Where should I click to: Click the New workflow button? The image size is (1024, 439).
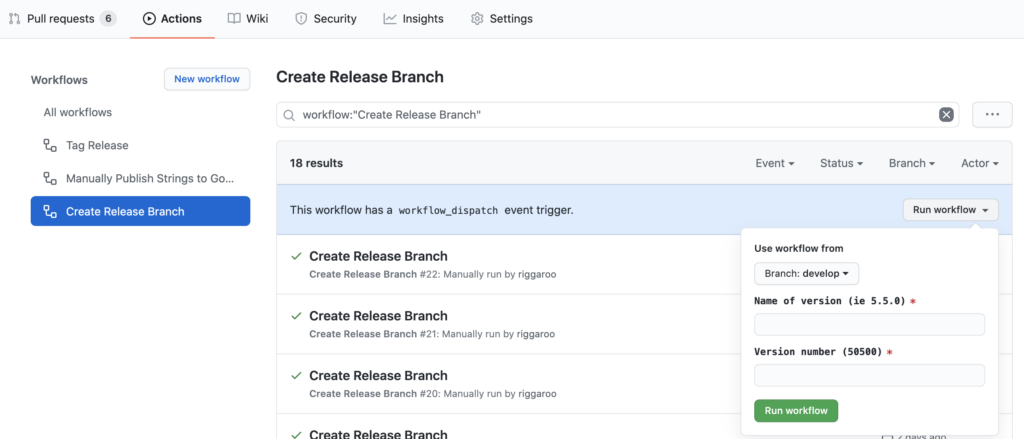[206, 79]
